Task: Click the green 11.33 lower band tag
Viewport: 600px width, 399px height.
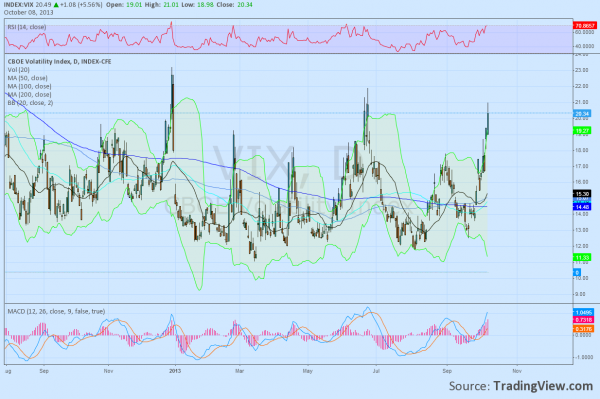Action: (582, 257)
